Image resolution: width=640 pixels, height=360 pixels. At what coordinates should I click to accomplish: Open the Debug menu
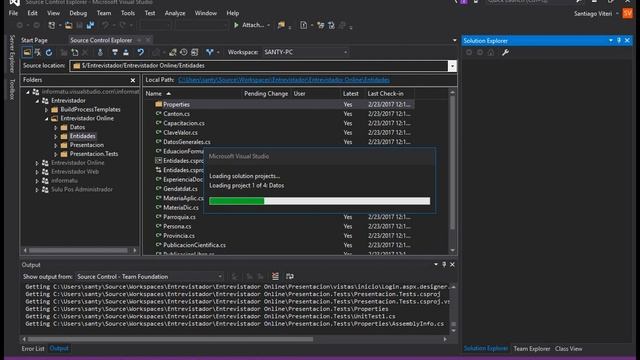tap(78, 13)
